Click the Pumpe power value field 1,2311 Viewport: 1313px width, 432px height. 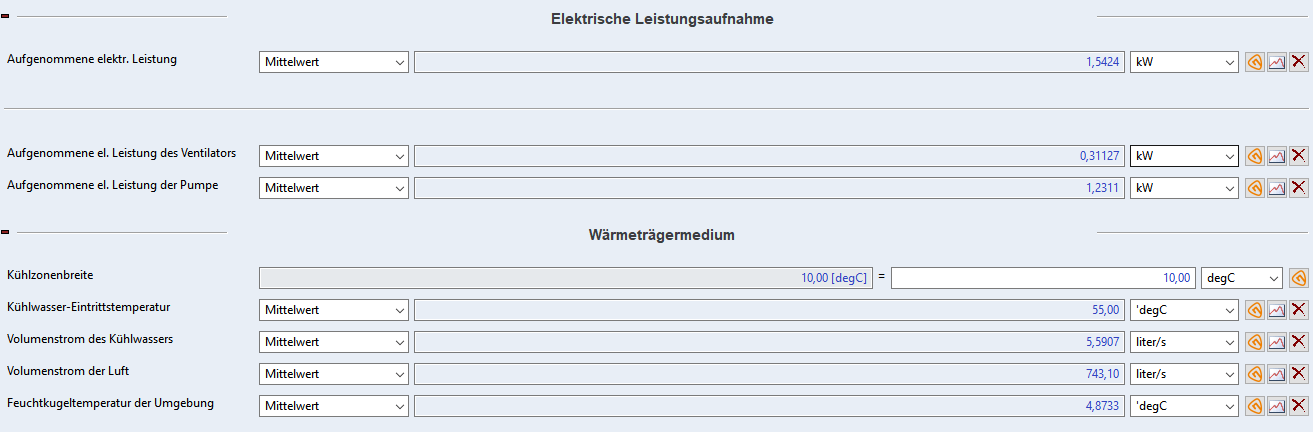point(770,188)
